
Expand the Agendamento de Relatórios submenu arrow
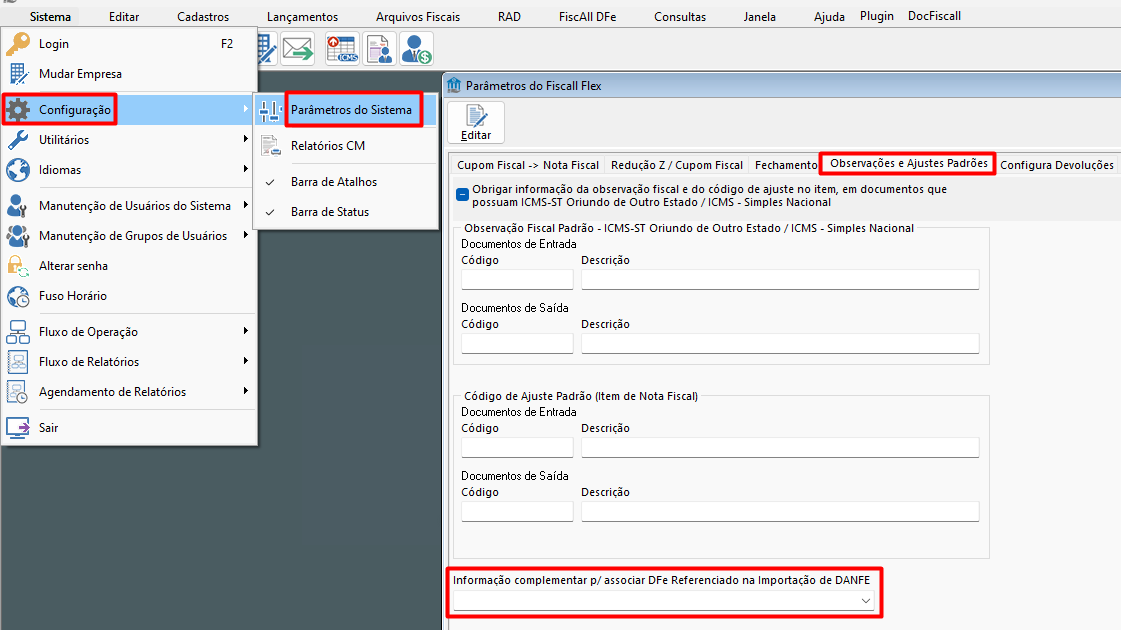tap(245, 390)
